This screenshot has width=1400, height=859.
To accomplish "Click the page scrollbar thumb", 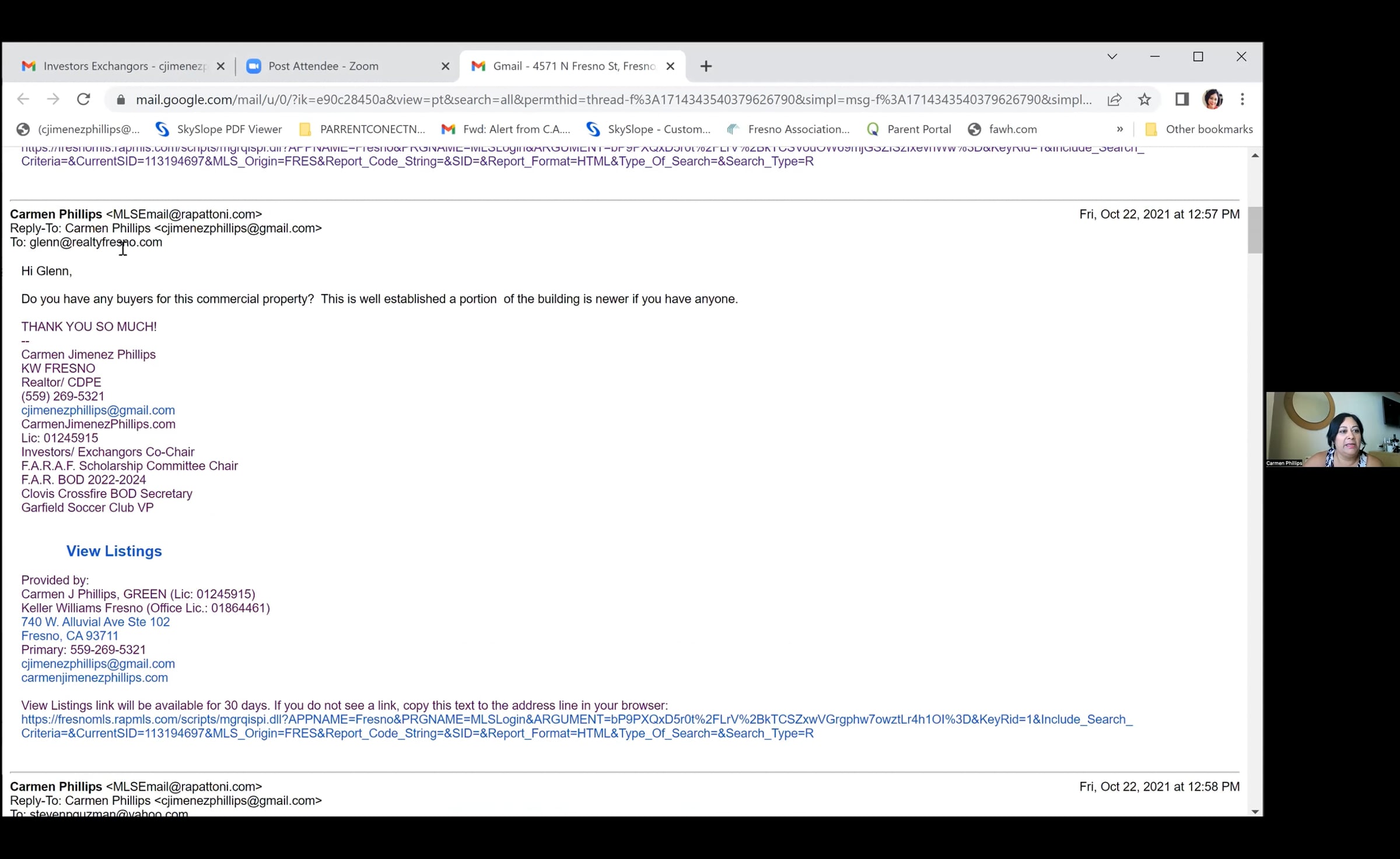I will pos(1255,230).
